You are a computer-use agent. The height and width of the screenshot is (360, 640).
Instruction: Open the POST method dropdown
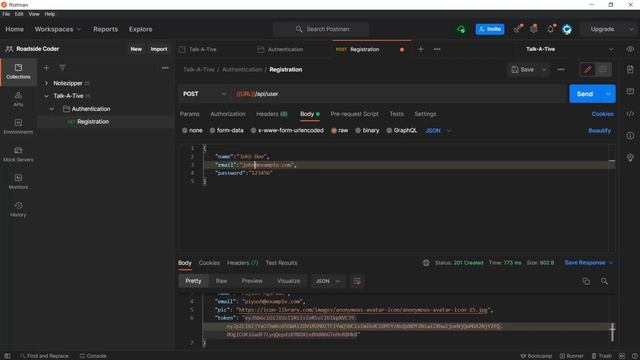(x=204, y=94)
